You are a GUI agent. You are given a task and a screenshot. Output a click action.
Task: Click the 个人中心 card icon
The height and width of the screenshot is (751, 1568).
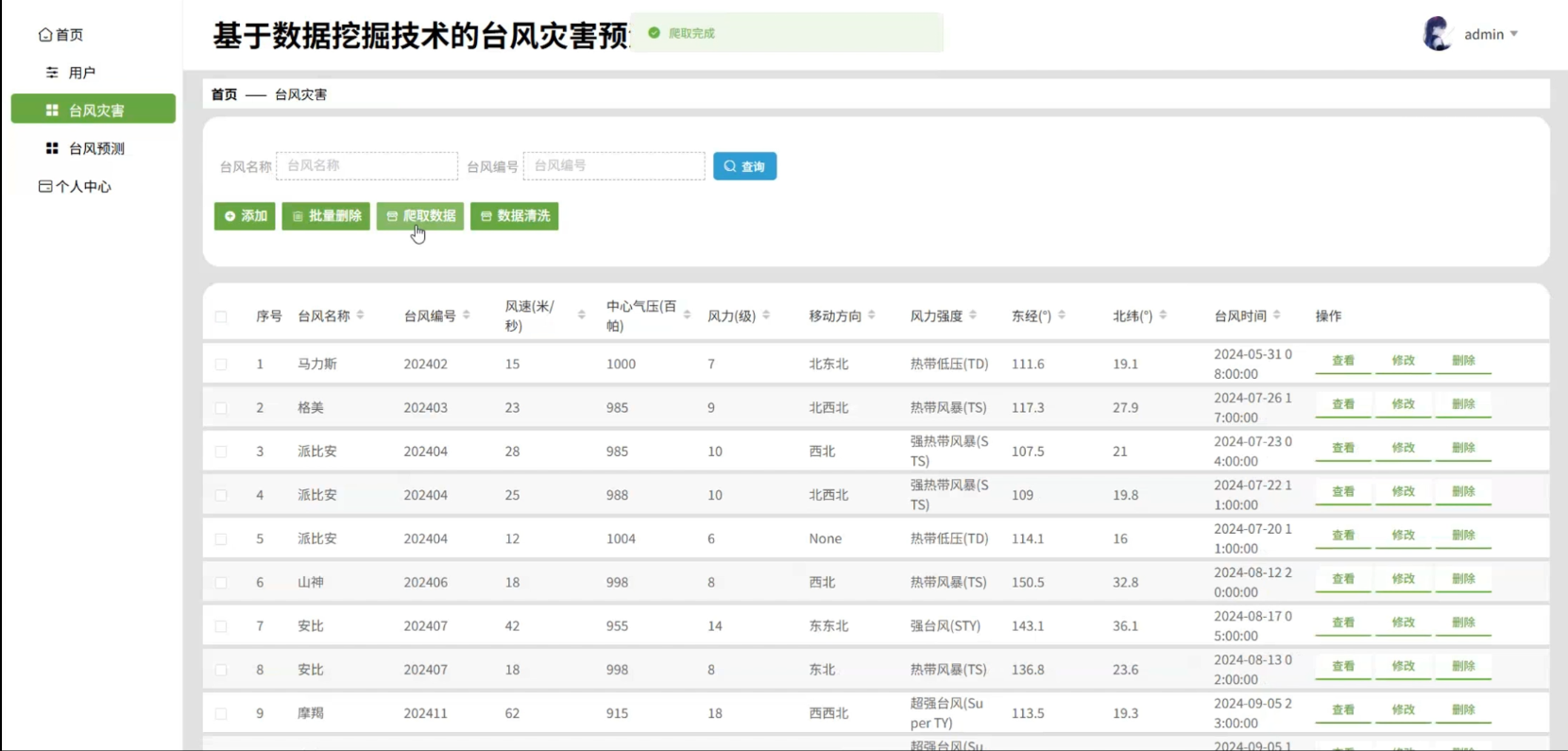click(x=45, y=186)
